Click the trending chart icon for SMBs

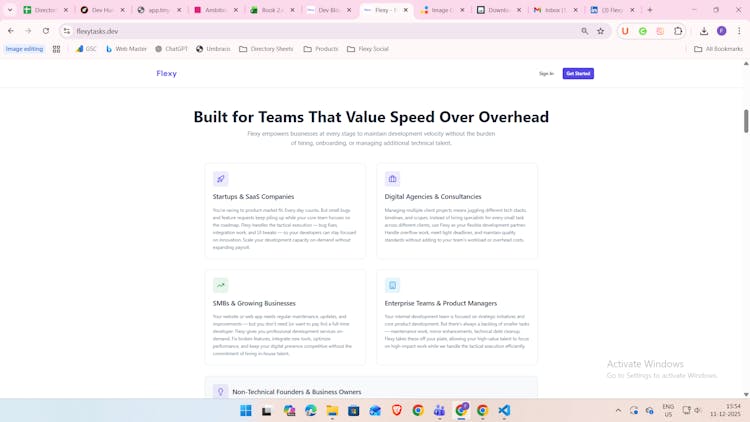(221, 285)
